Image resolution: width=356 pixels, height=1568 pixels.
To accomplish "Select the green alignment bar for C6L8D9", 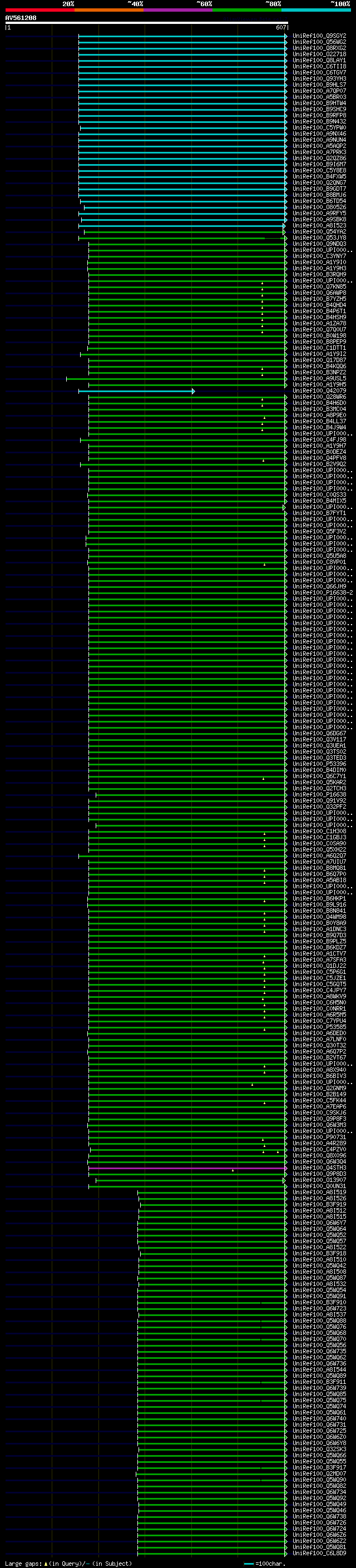I will tap(212, 1554).
